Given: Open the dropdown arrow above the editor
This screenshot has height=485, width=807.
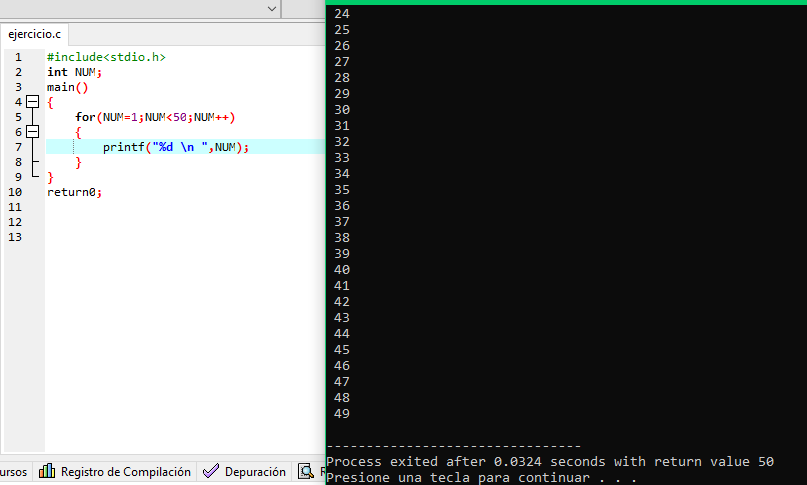Looking at the screenshot, I should 272,9.
